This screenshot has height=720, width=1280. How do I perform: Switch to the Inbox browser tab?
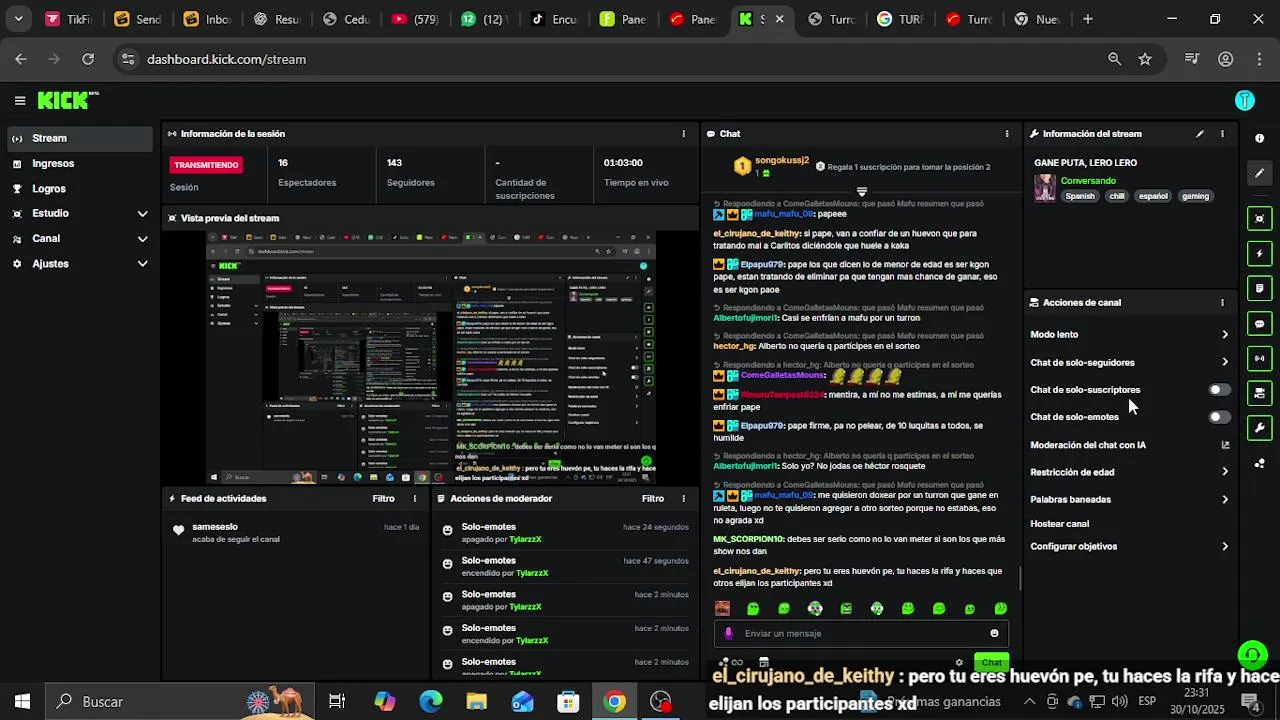click(206, 19)
